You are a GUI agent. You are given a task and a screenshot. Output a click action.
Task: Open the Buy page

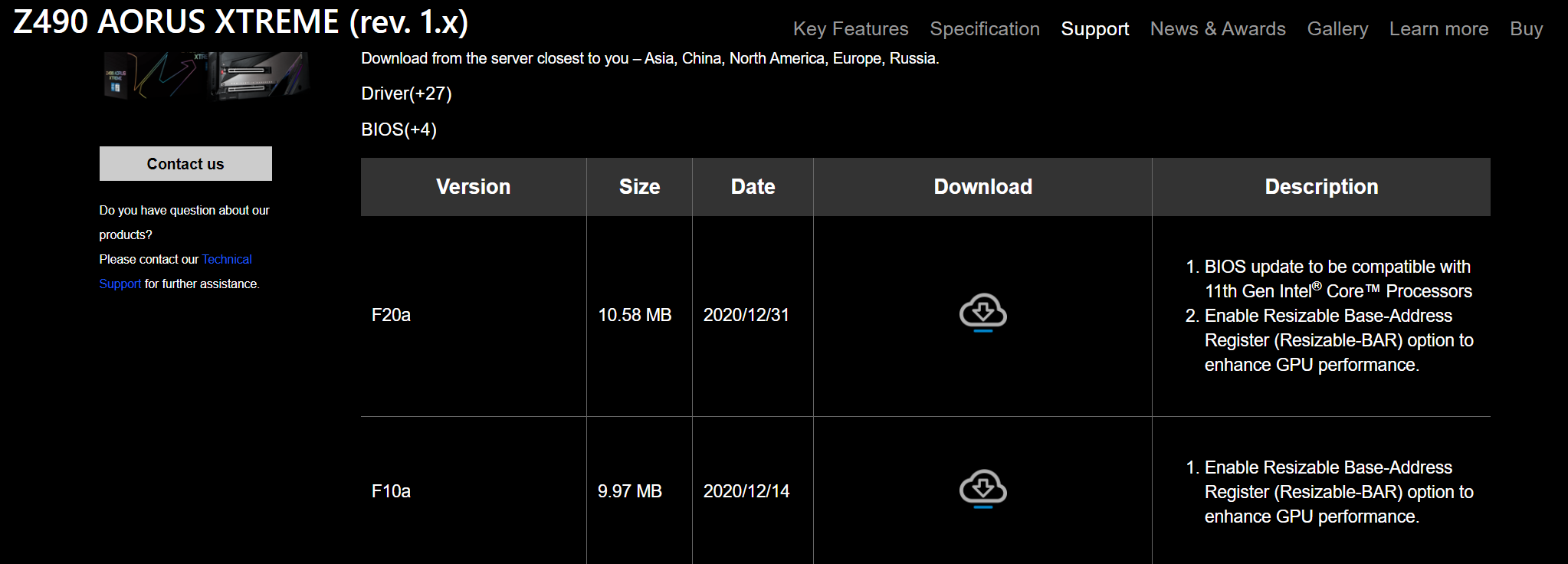(1526, 29)
